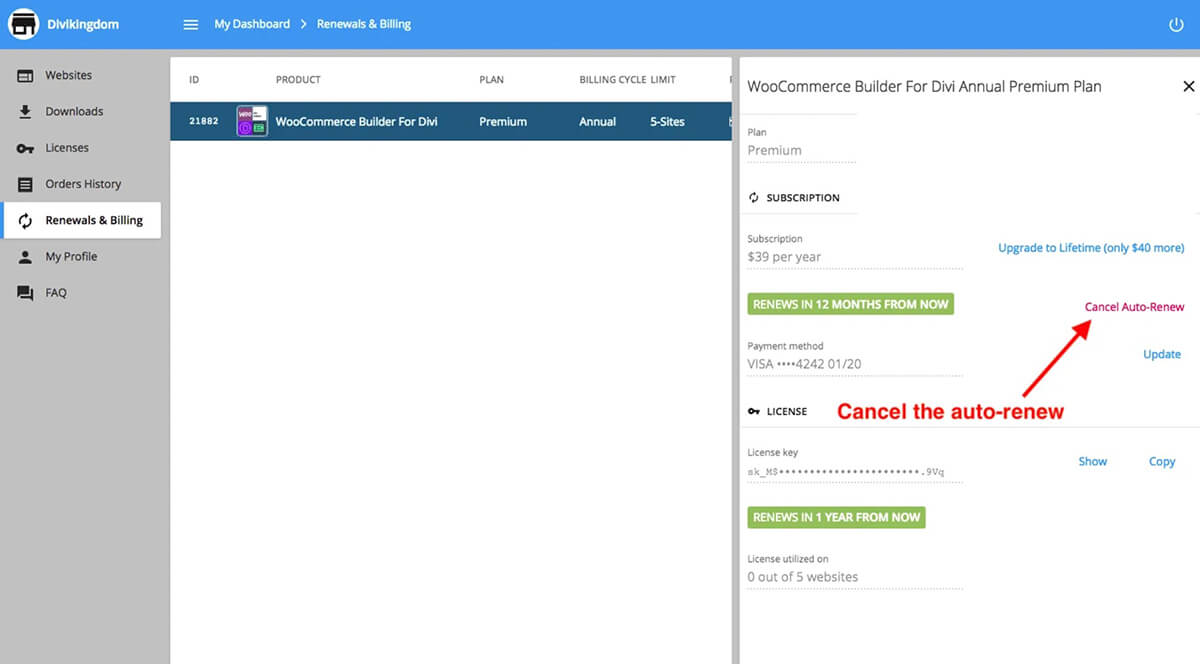Click WooCommerce Builder For Divi product name
1200x664 pixels.
356,121
